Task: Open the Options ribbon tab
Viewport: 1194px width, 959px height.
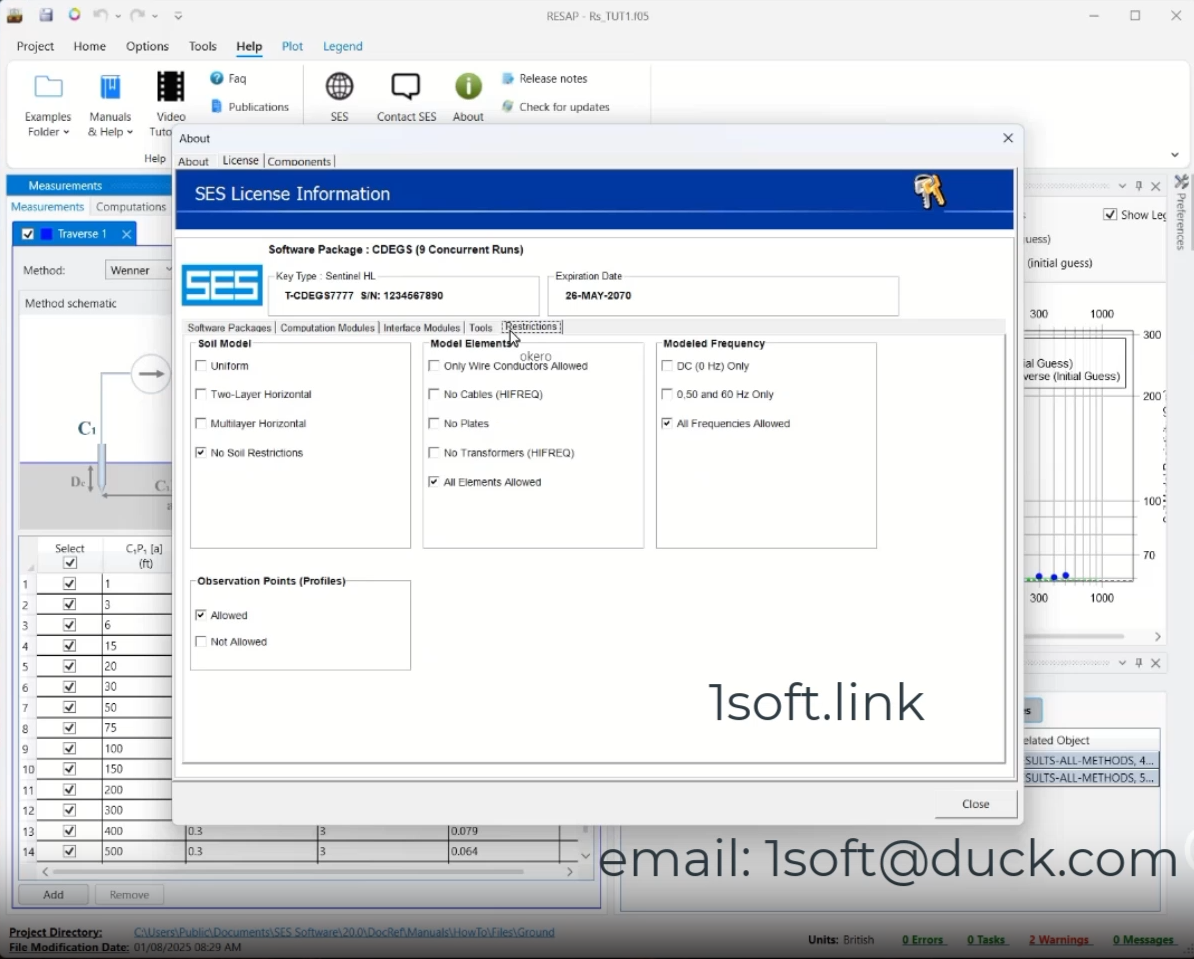Action: click(x=147, y=46)
